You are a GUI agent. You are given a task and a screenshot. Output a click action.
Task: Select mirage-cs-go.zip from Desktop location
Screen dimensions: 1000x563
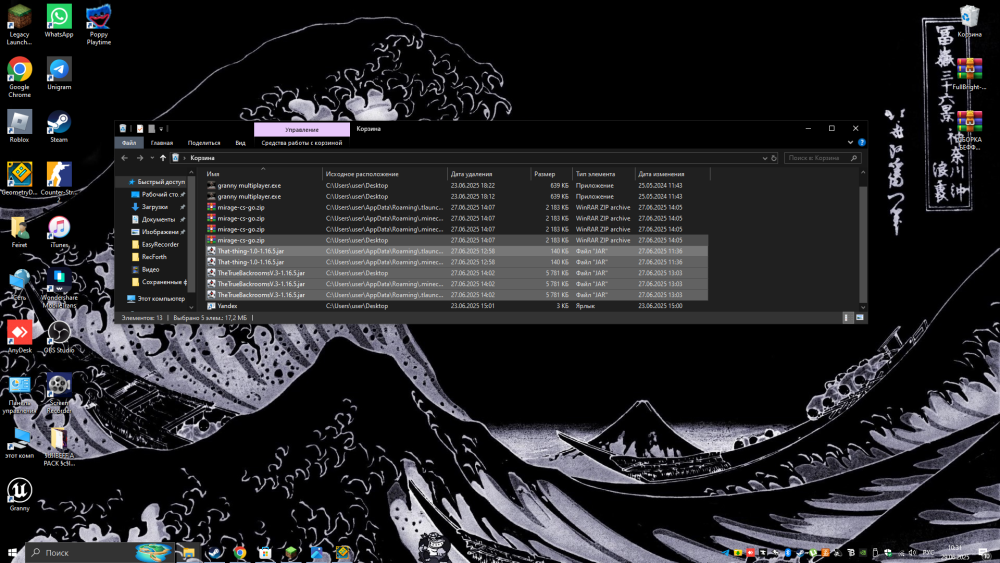[x=456, y=240]
